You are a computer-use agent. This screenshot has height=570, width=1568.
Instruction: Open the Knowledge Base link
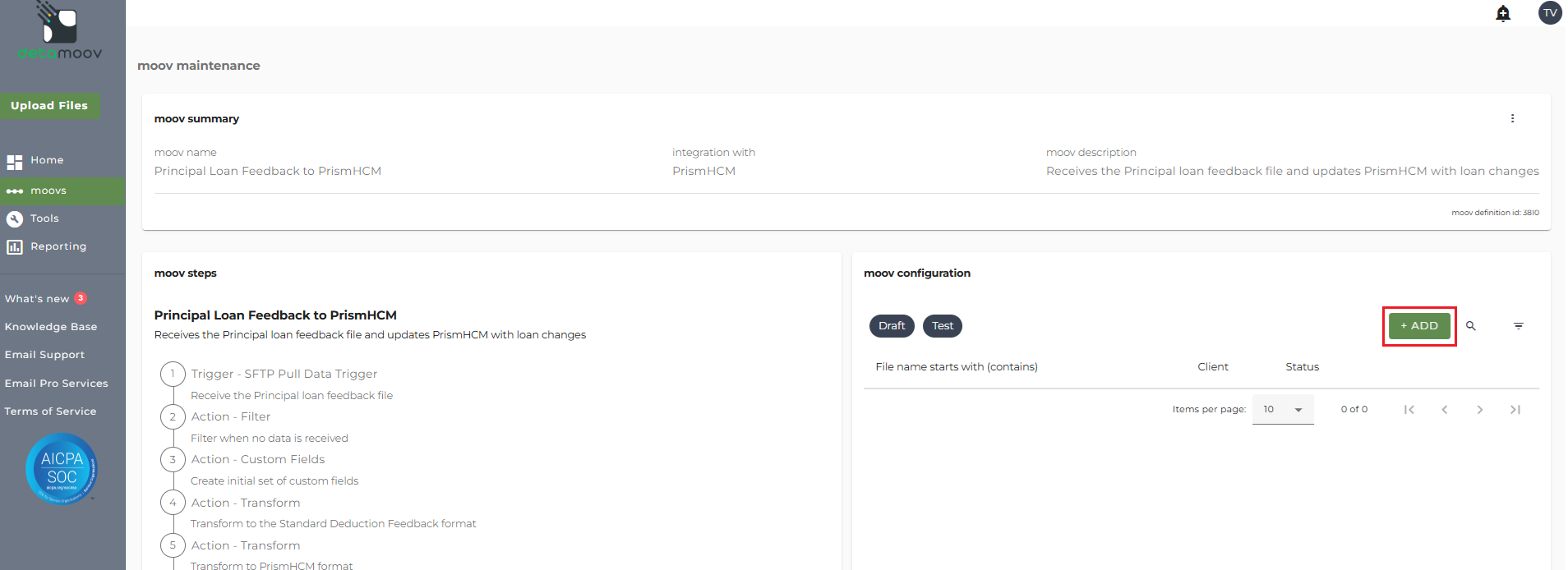(51, 327)
